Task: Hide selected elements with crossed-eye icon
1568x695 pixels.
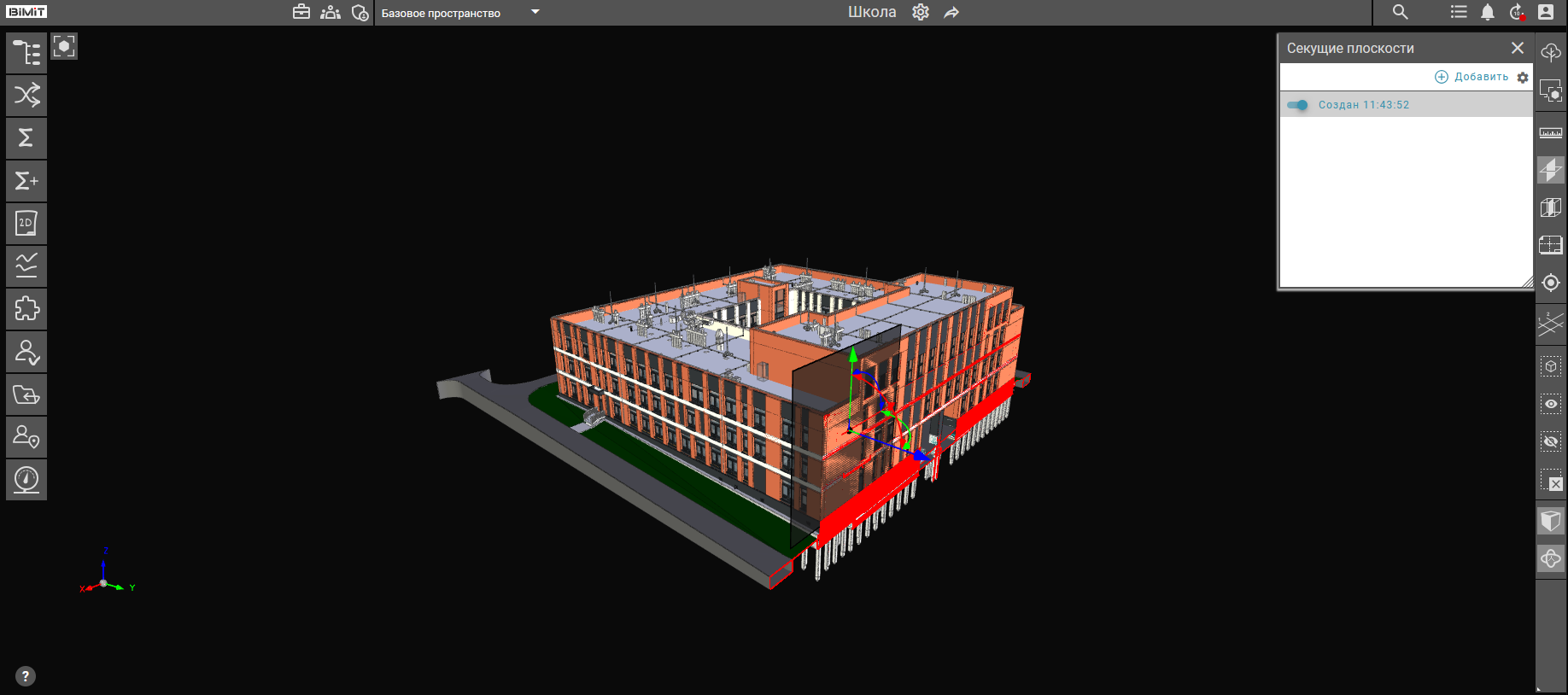Action: 1550,441
